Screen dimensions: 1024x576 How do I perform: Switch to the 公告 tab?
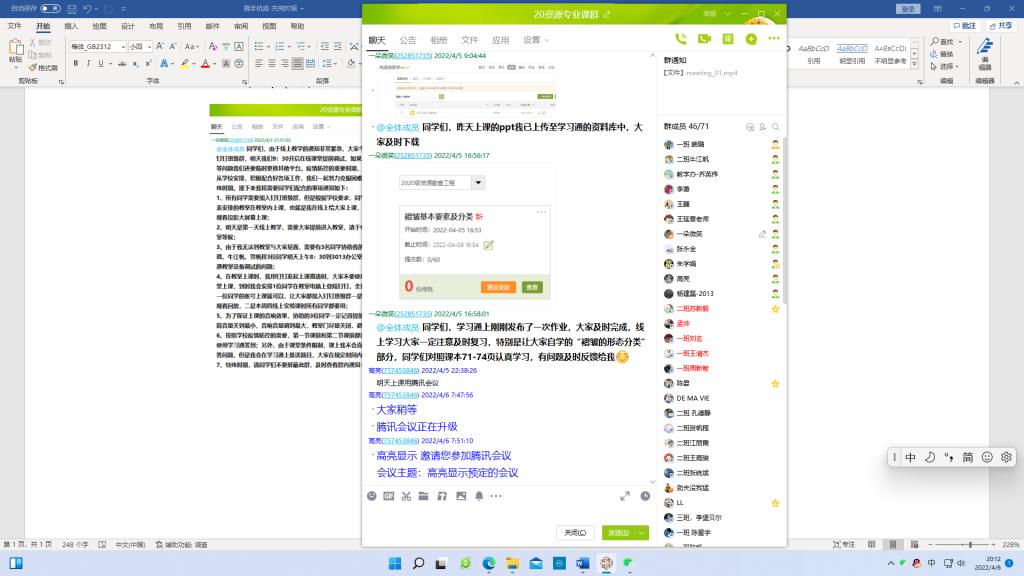(x=408, y=40)
